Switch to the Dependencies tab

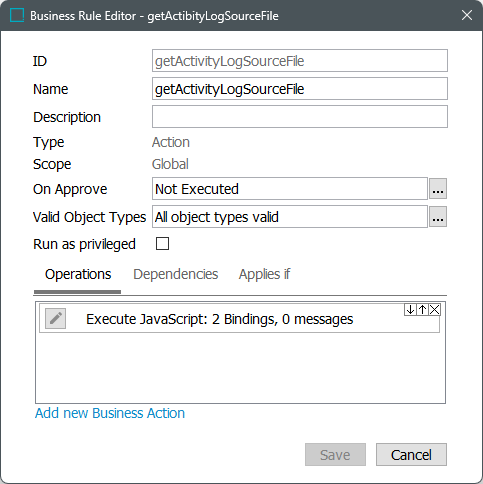click(x=175, y=274)
